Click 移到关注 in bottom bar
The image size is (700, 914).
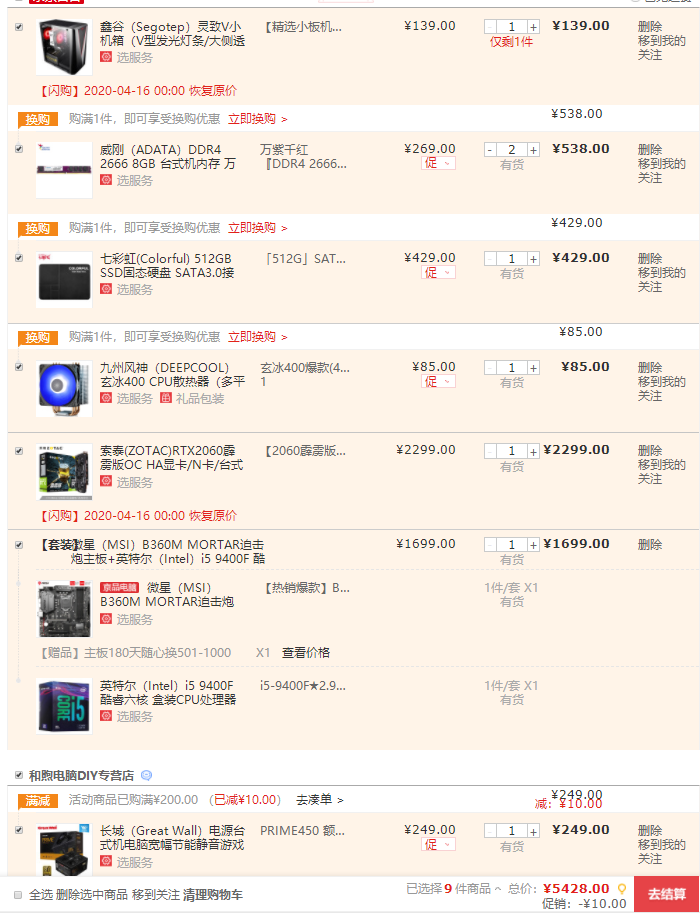pos(156,894)
